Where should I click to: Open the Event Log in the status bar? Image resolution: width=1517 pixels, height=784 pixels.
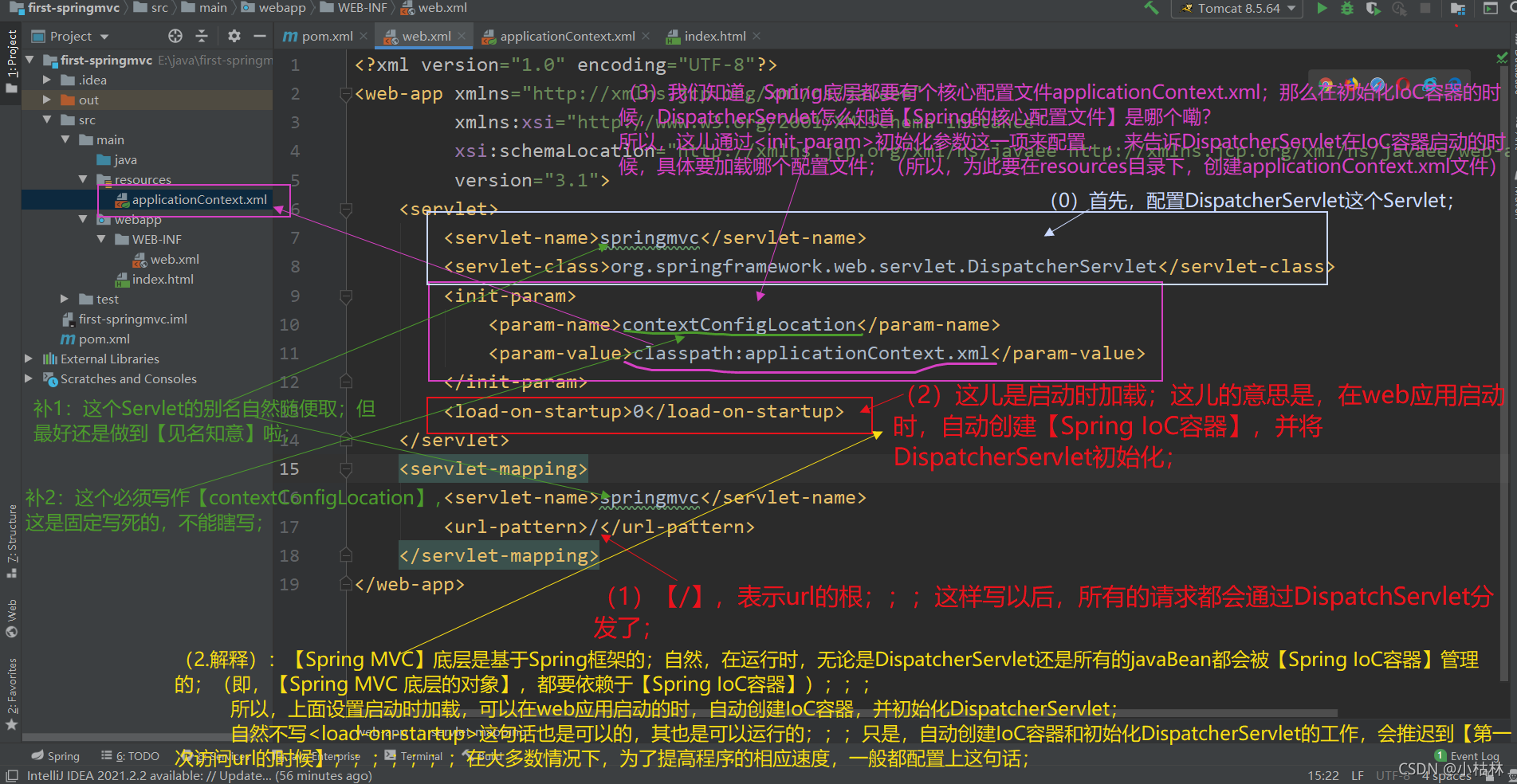[1467, 755]
